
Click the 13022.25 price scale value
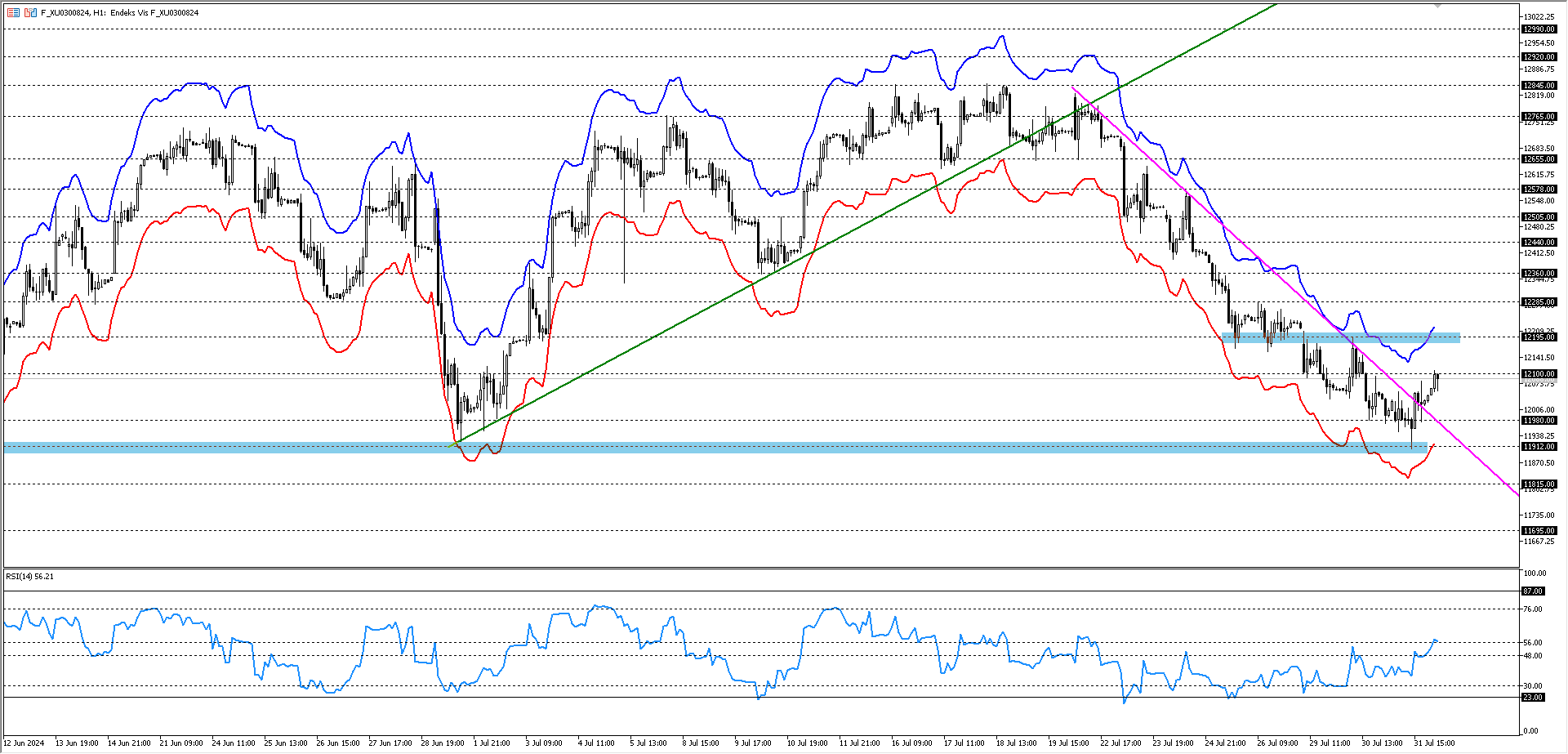coord(1539,17)
